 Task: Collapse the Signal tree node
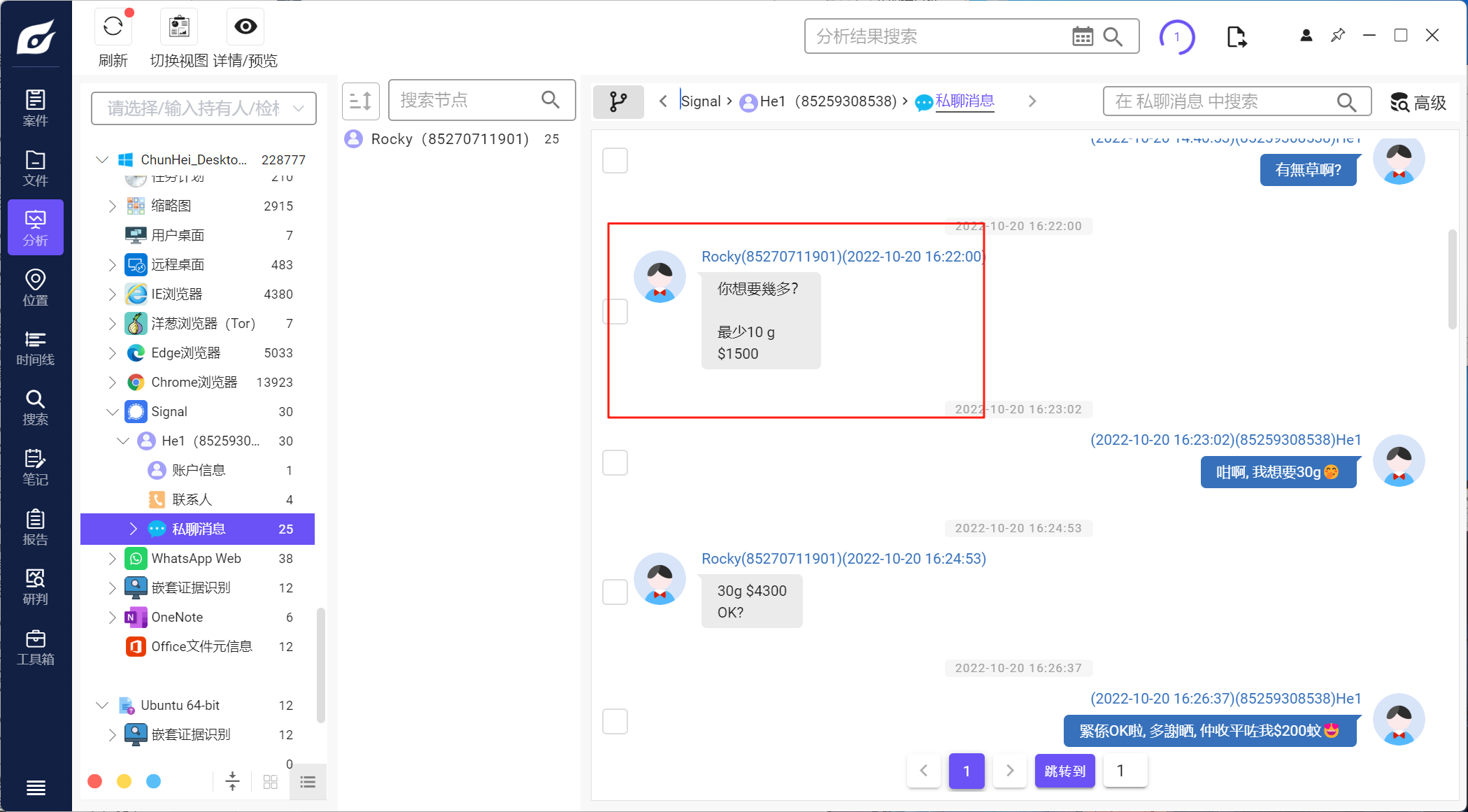pos(112,411)
